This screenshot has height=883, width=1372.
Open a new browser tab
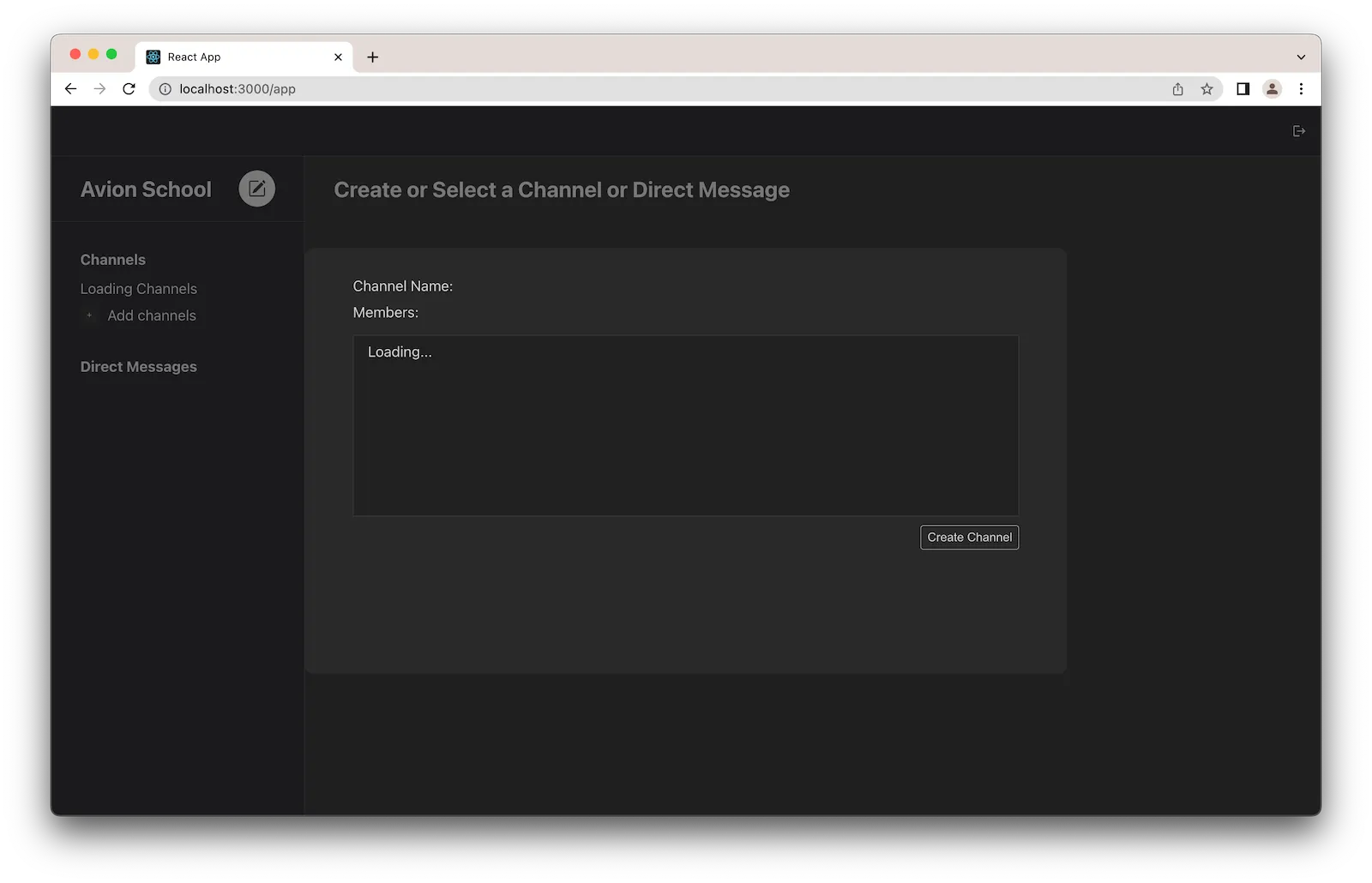(372, 57)
